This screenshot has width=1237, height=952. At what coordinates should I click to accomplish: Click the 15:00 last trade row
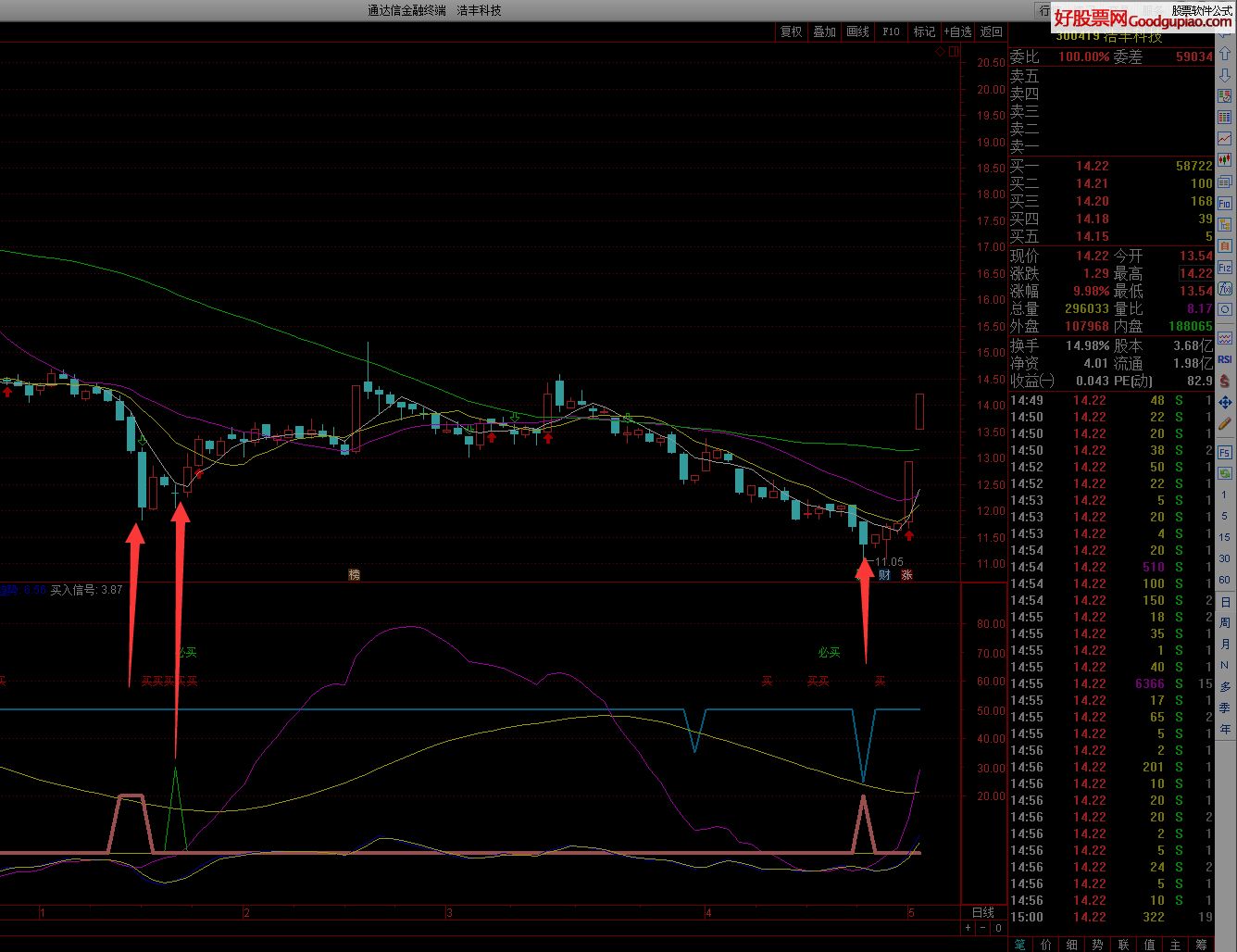(x=1111, y=917)
